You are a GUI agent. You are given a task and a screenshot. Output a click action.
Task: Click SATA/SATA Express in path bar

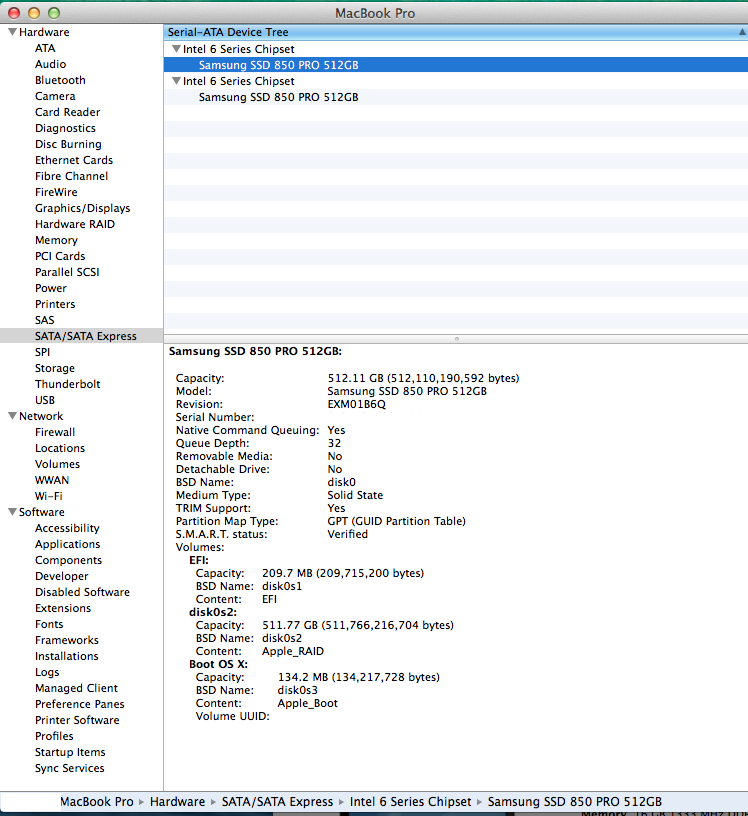[x=277, y=801]
